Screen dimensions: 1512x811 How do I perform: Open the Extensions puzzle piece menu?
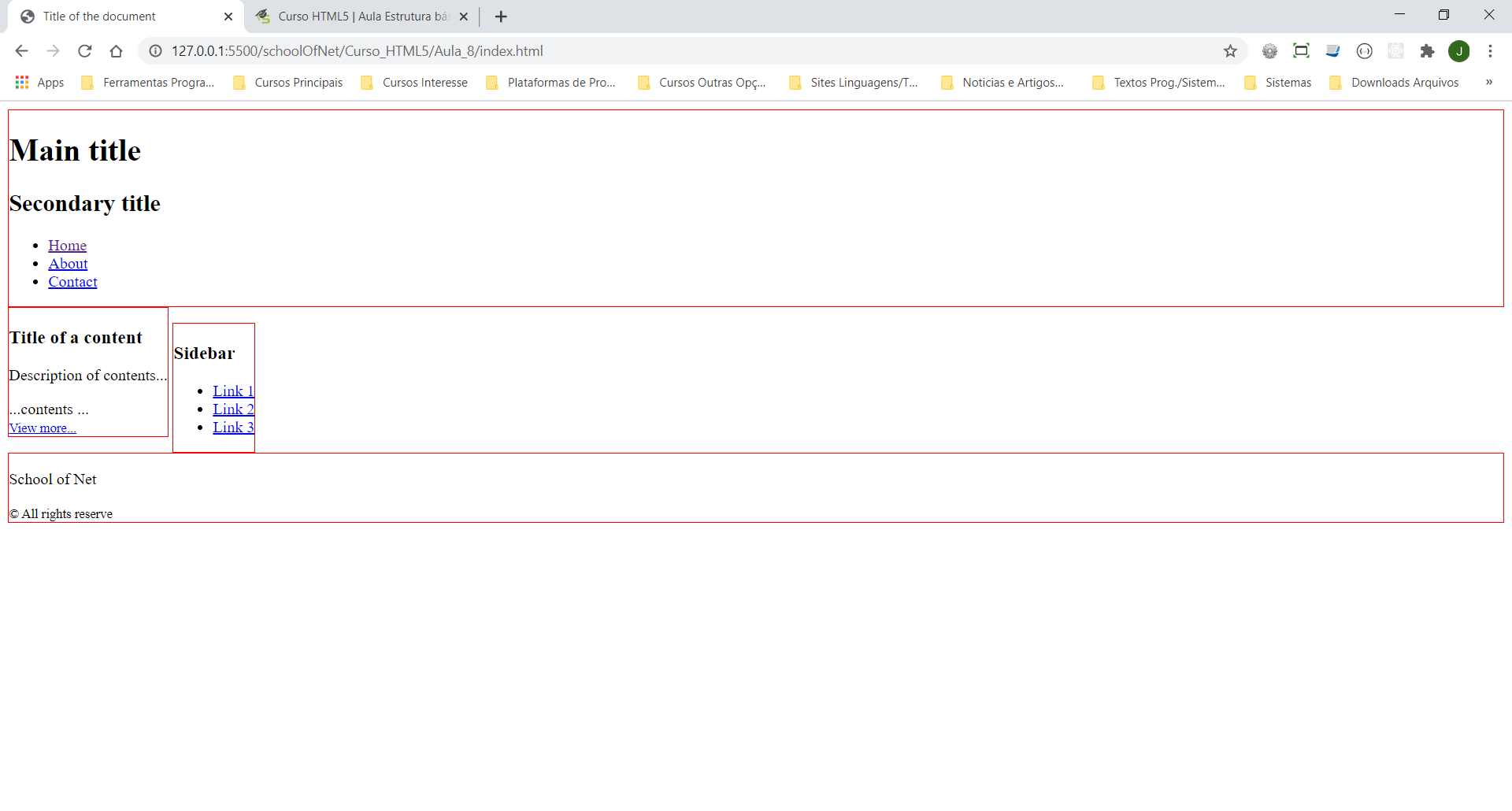point(1427,51)
